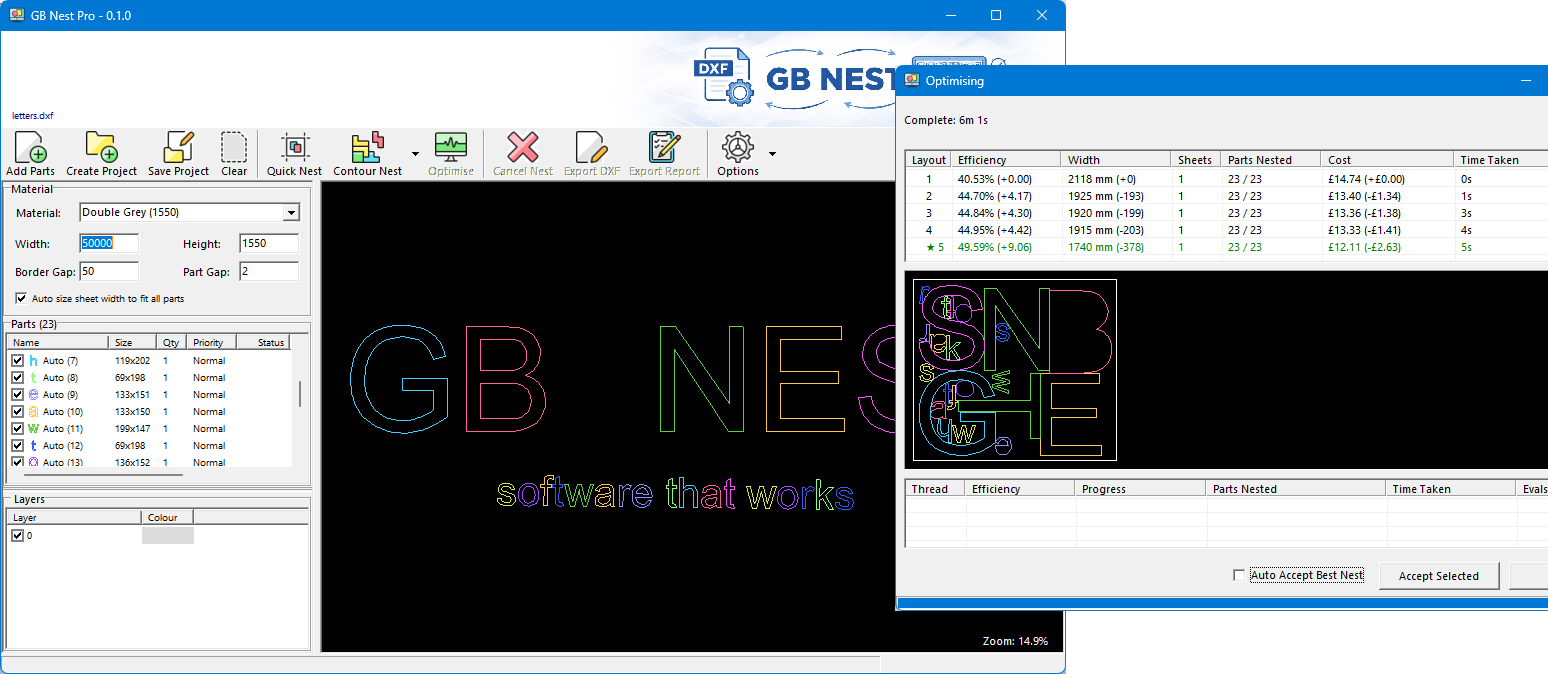Viewport: 1548px width, 678px height.
Task: Click the nested layout preview thumbnail
Action: click(x=1015, y=370)
